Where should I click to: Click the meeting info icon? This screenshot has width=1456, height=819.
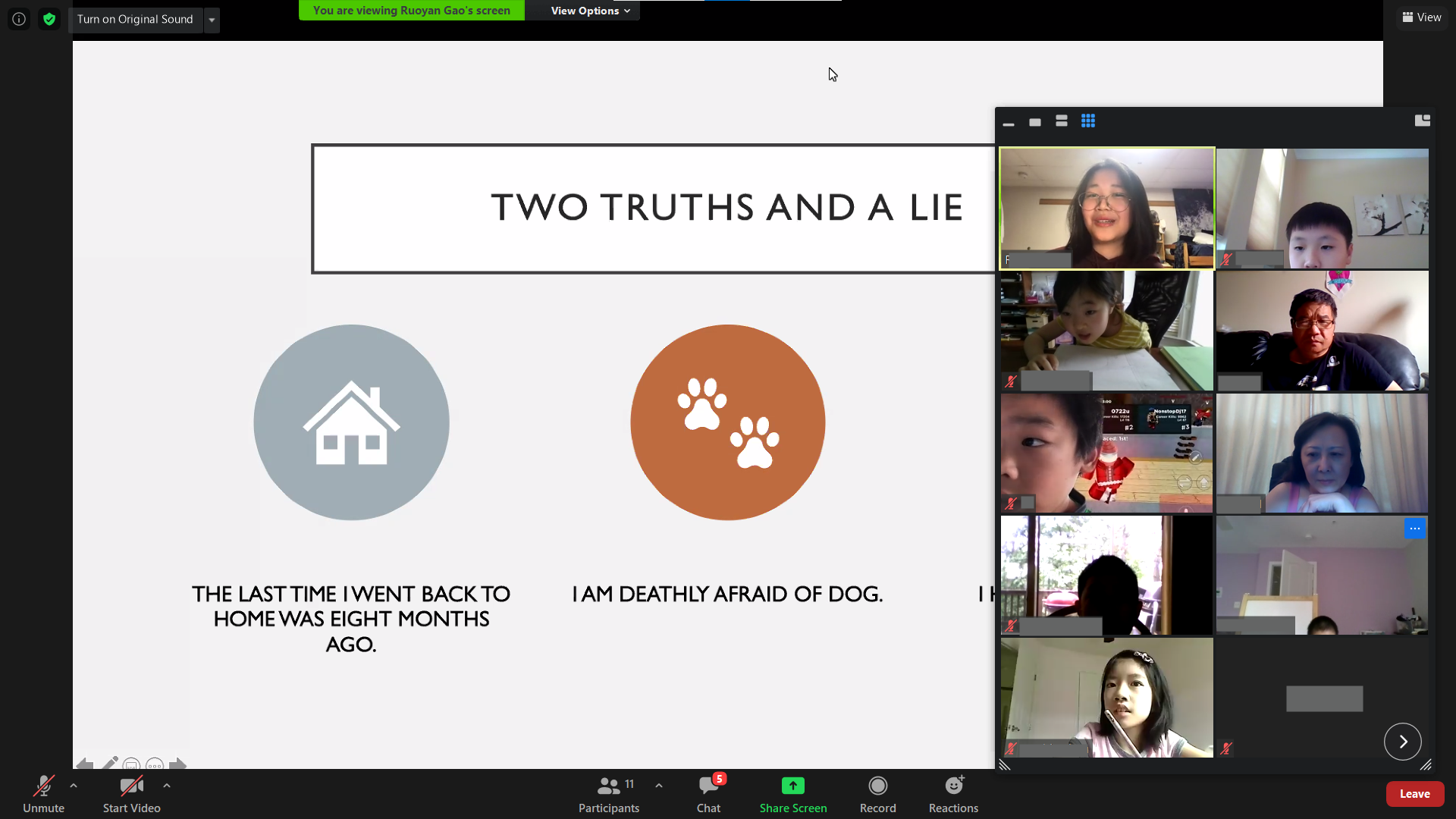(x=19, y=19)
